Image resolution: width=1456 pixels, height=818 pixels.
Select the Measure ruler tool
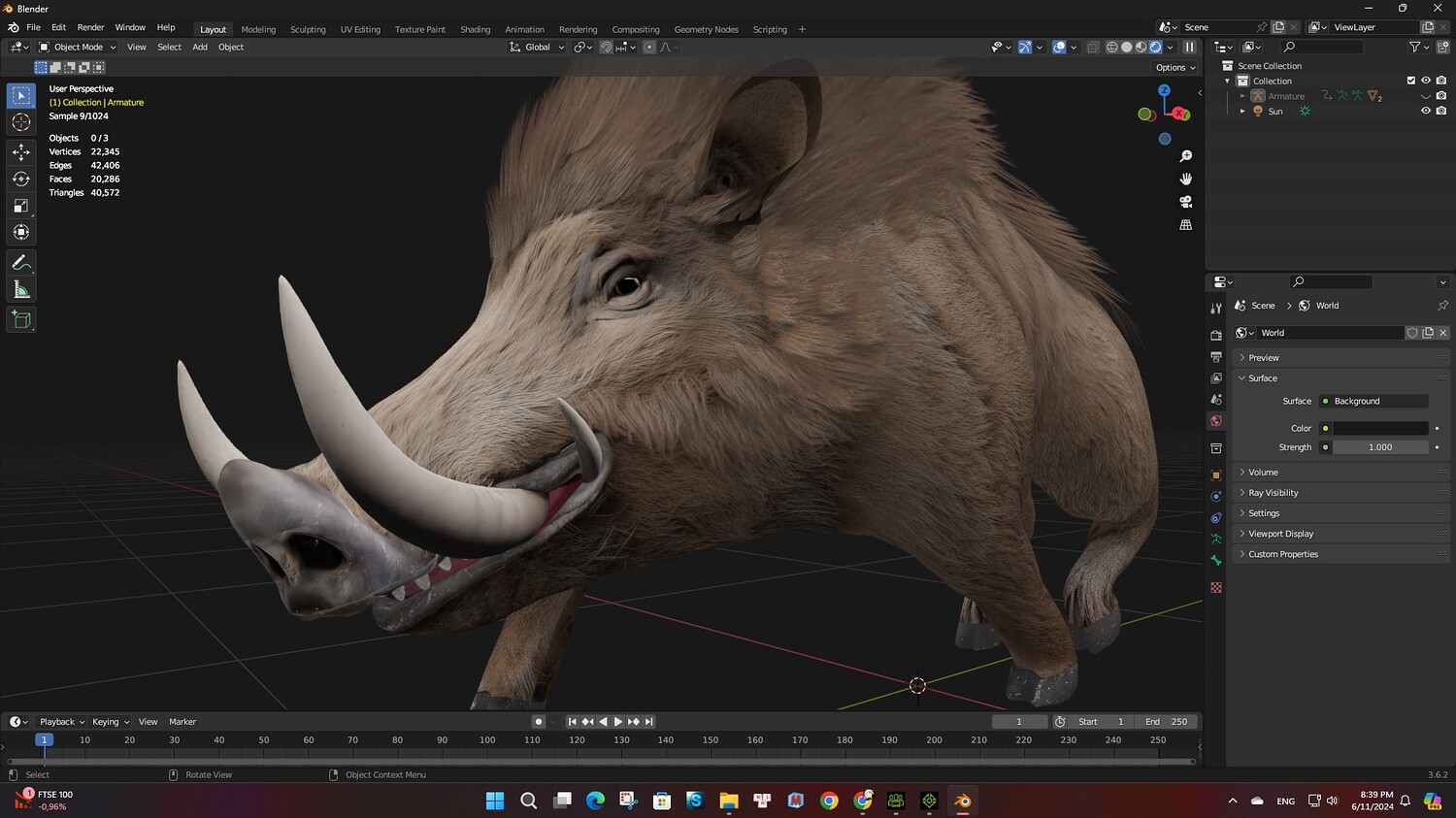[x=20, y=290]
